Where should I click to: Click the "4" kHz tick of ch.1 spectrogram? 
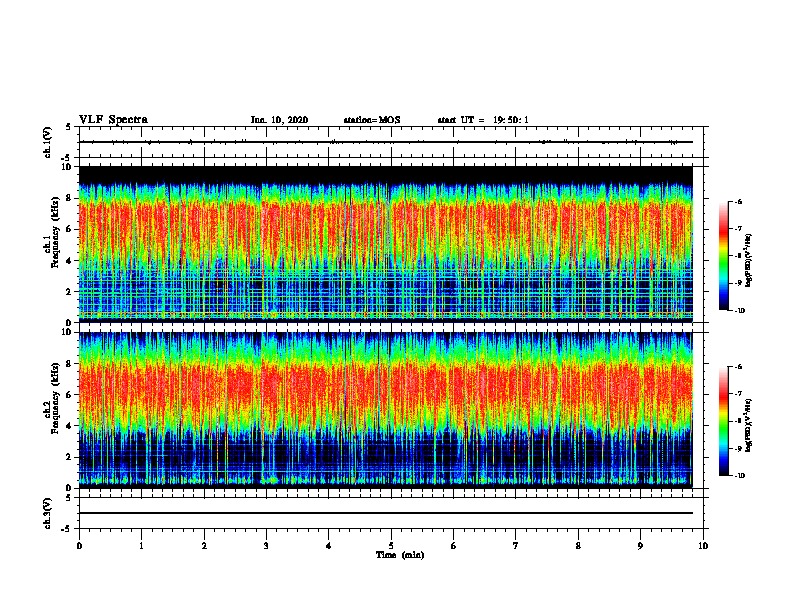point(71,261)
